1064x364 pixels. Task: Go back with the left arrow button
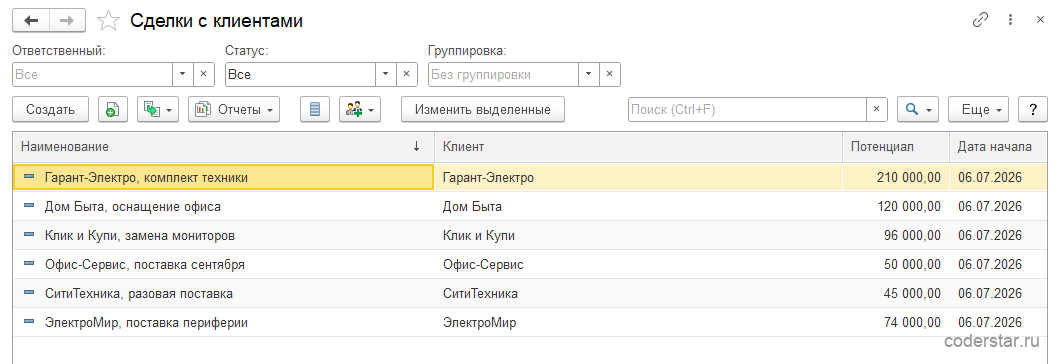pyautogui.click(x=31, y=20)
